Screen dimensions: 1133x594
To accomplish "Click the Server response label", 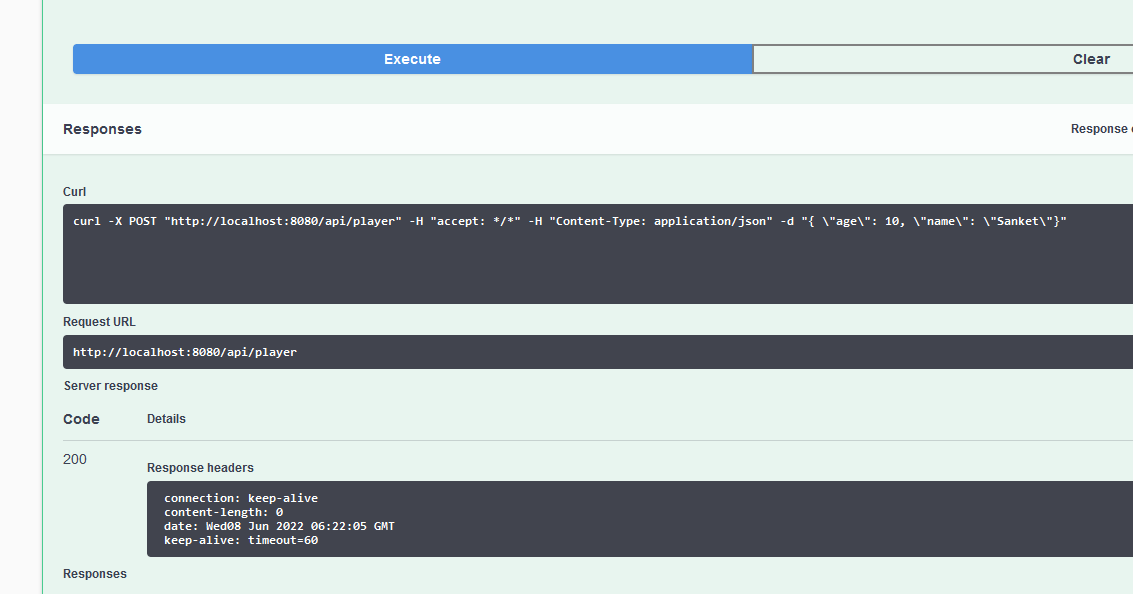I will (x=110, y=385).
